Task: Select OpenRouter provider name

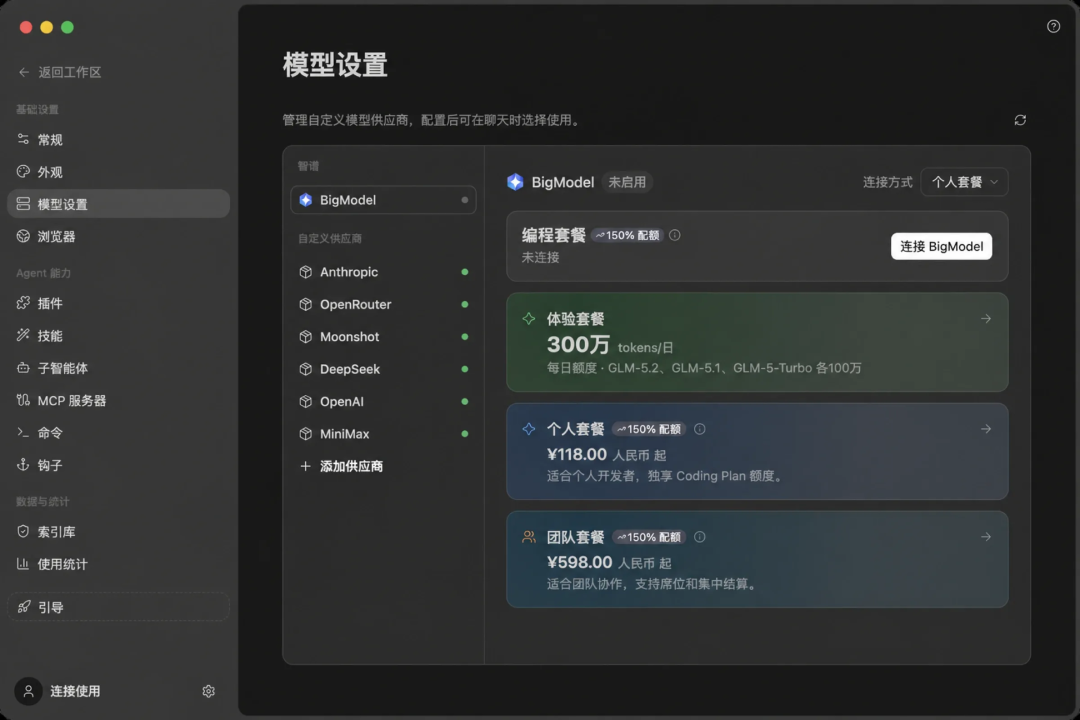Action: pos(355,305)
